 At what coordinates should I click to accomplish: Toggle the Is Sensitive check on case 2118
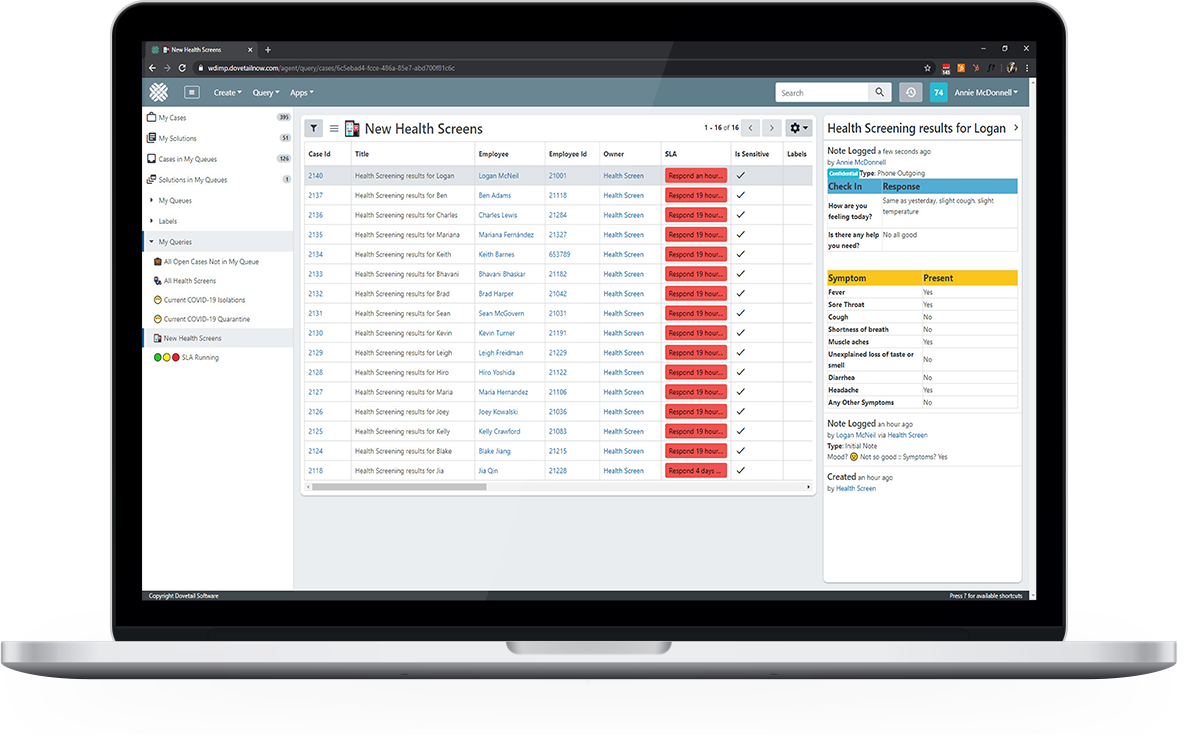coord(740,470)
